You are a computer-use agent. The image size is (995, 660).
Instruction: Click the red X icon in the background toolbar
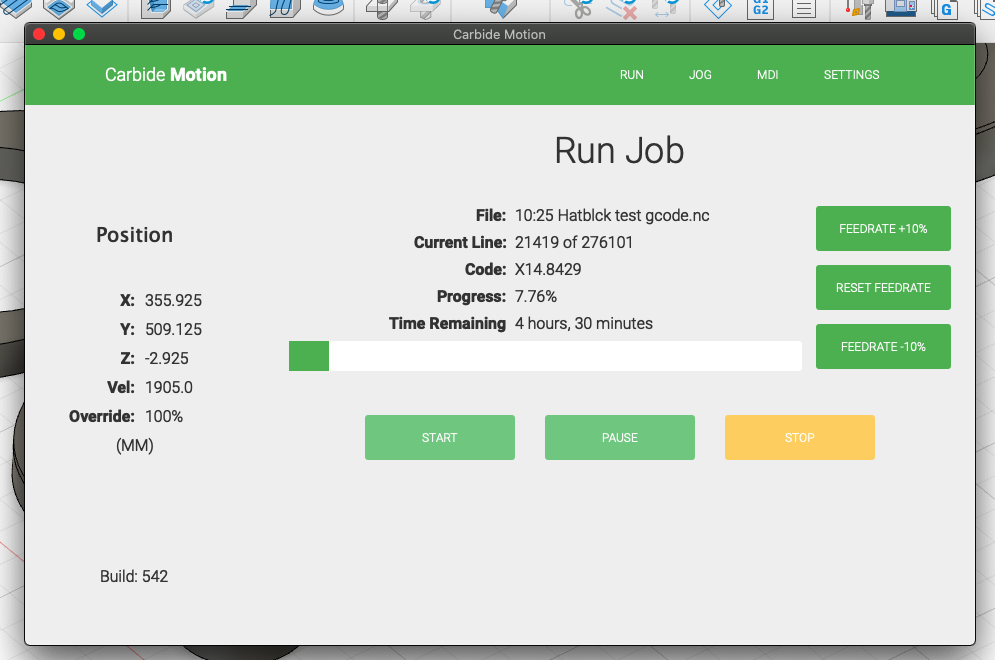(622, 9)
